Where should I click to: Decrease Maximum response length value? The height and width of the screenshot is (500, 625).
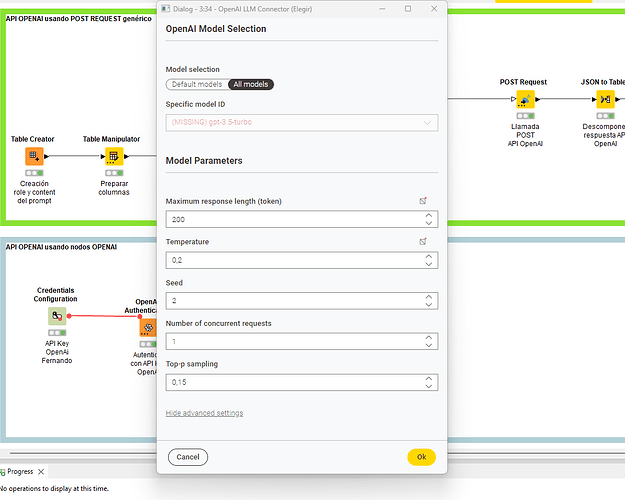pyautogui.click(x=428, y=223)
